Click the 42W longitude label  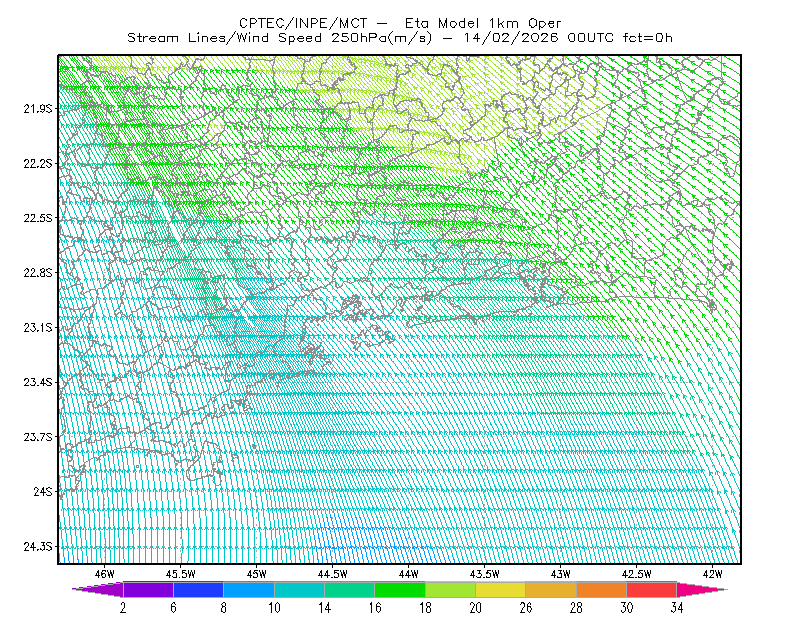click(712, 574)
